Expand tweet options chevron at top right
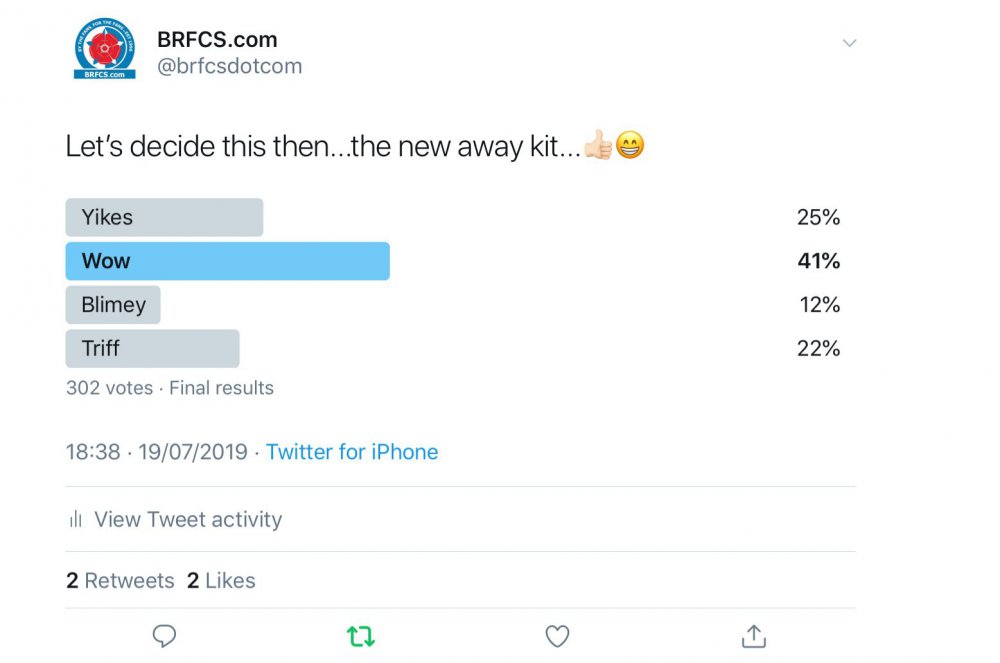 coord(849,43)
